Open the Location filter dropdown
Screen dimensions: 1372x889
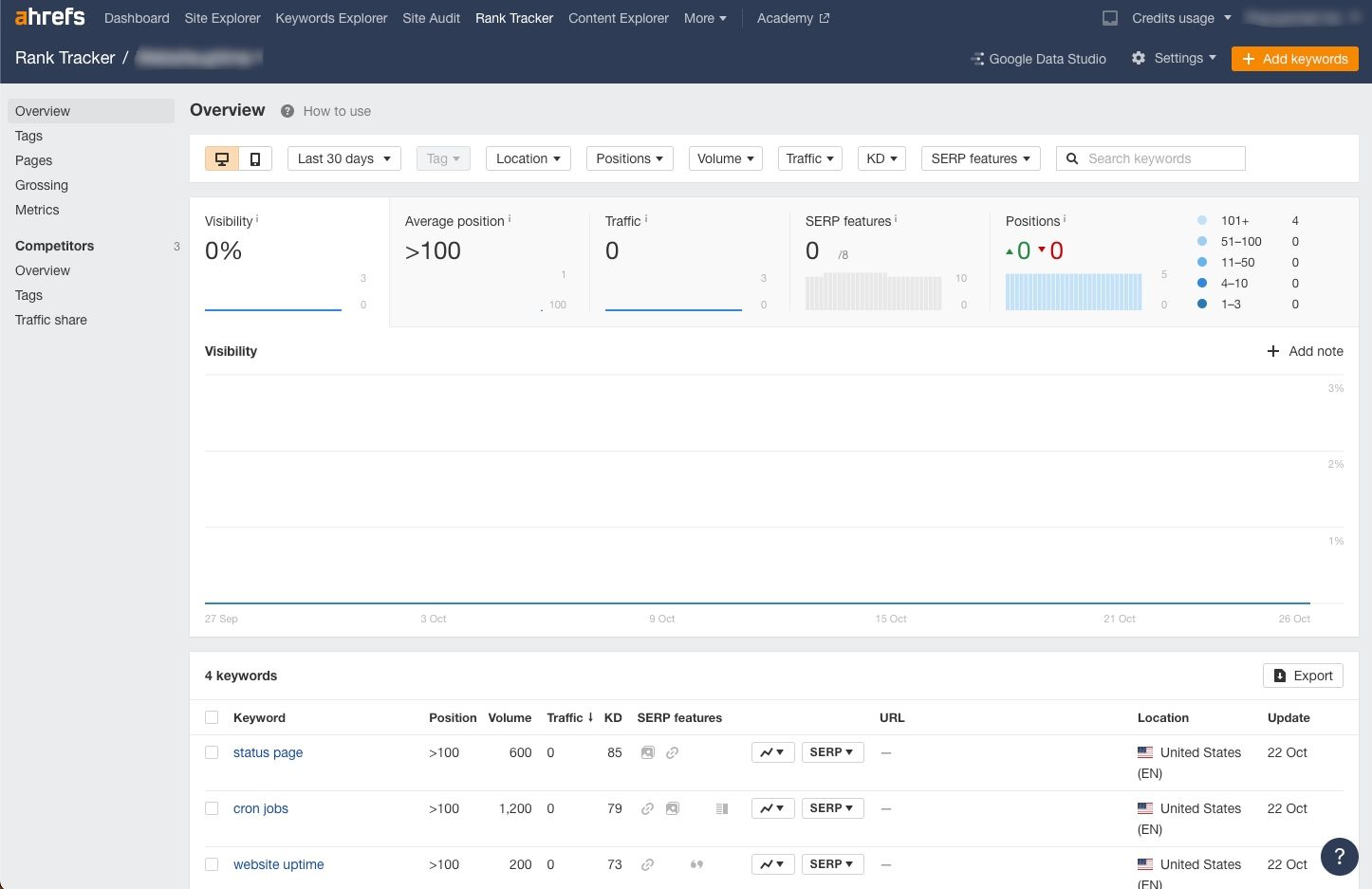528,158
